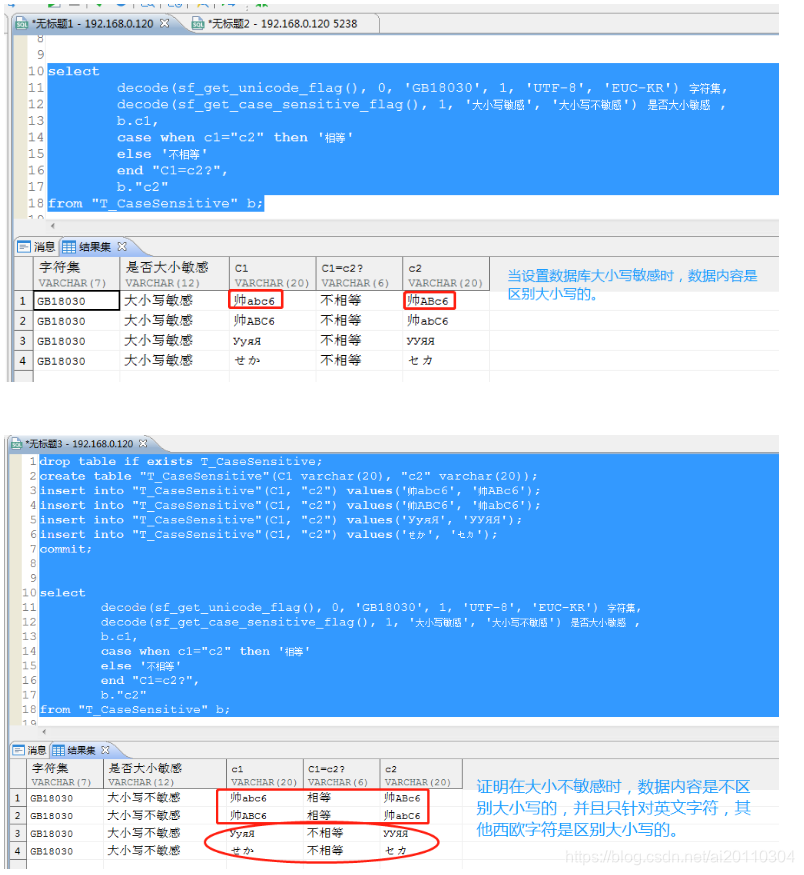Click the focused GB18030 cell in 无标题1 results row 1
The image size is (804, 875).
tap(76, 301)
